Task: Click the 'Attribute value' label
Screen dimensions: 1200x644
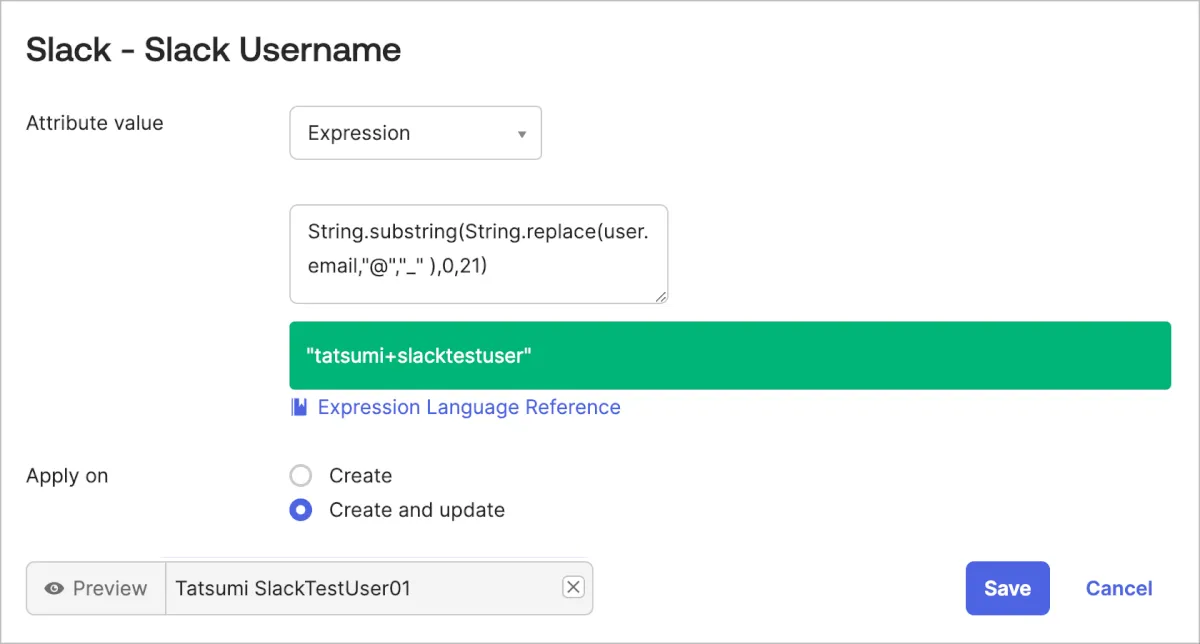Action: point(94,123)
